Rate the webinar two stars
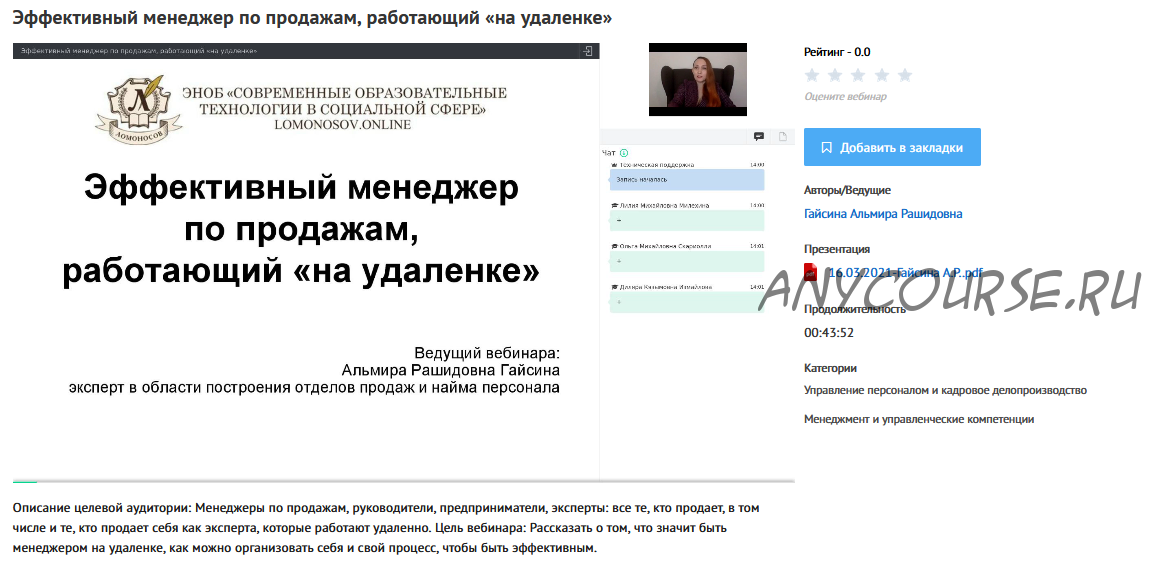Image resolution: width=1157 pixels, height=567 pixels. [835, 75]
